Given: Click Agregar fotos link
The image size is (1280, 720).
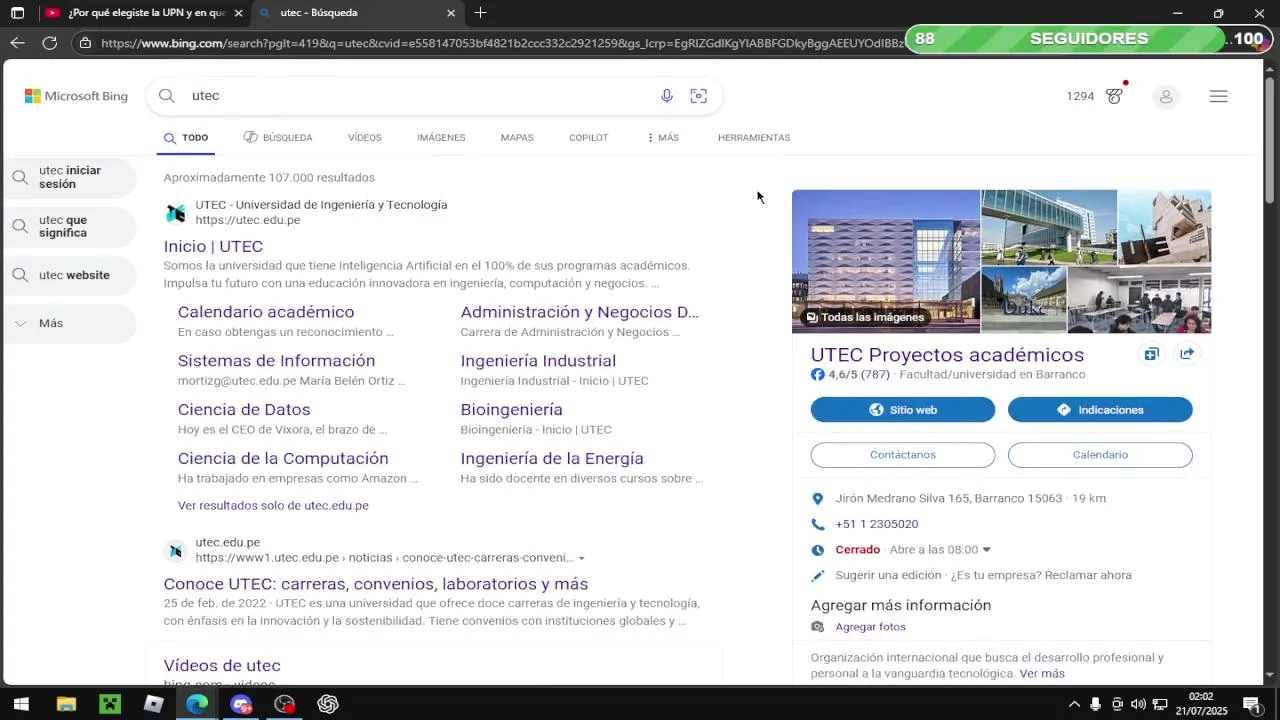Looking at the screenshot, I should tap(870, 627).
